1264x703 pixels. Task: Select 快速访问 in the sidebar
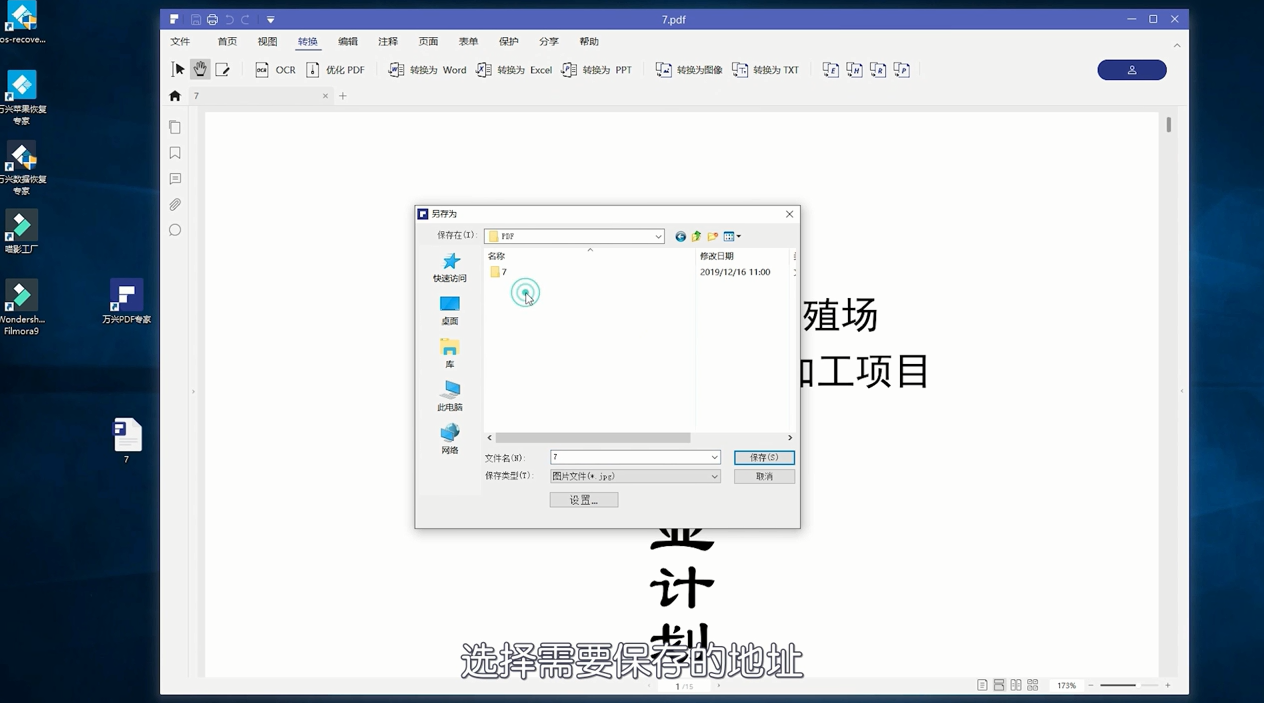[x=449, y=268]
